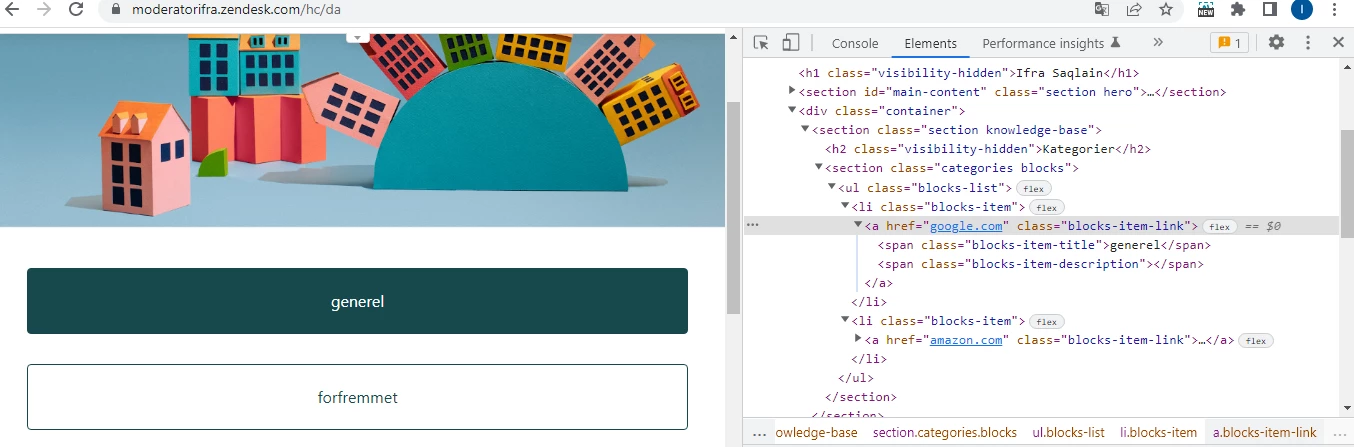
Task: Open the NEW extension icon
Action: (1206, 9)
